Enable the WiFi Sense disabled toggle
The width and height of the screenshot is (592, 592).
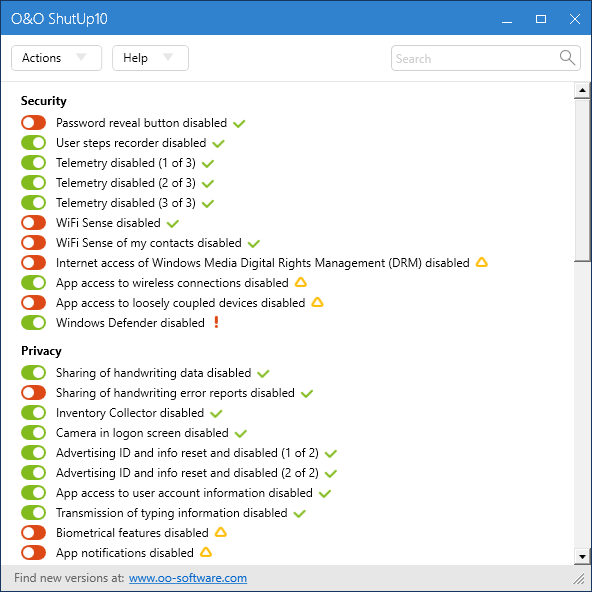coord(34,222)
